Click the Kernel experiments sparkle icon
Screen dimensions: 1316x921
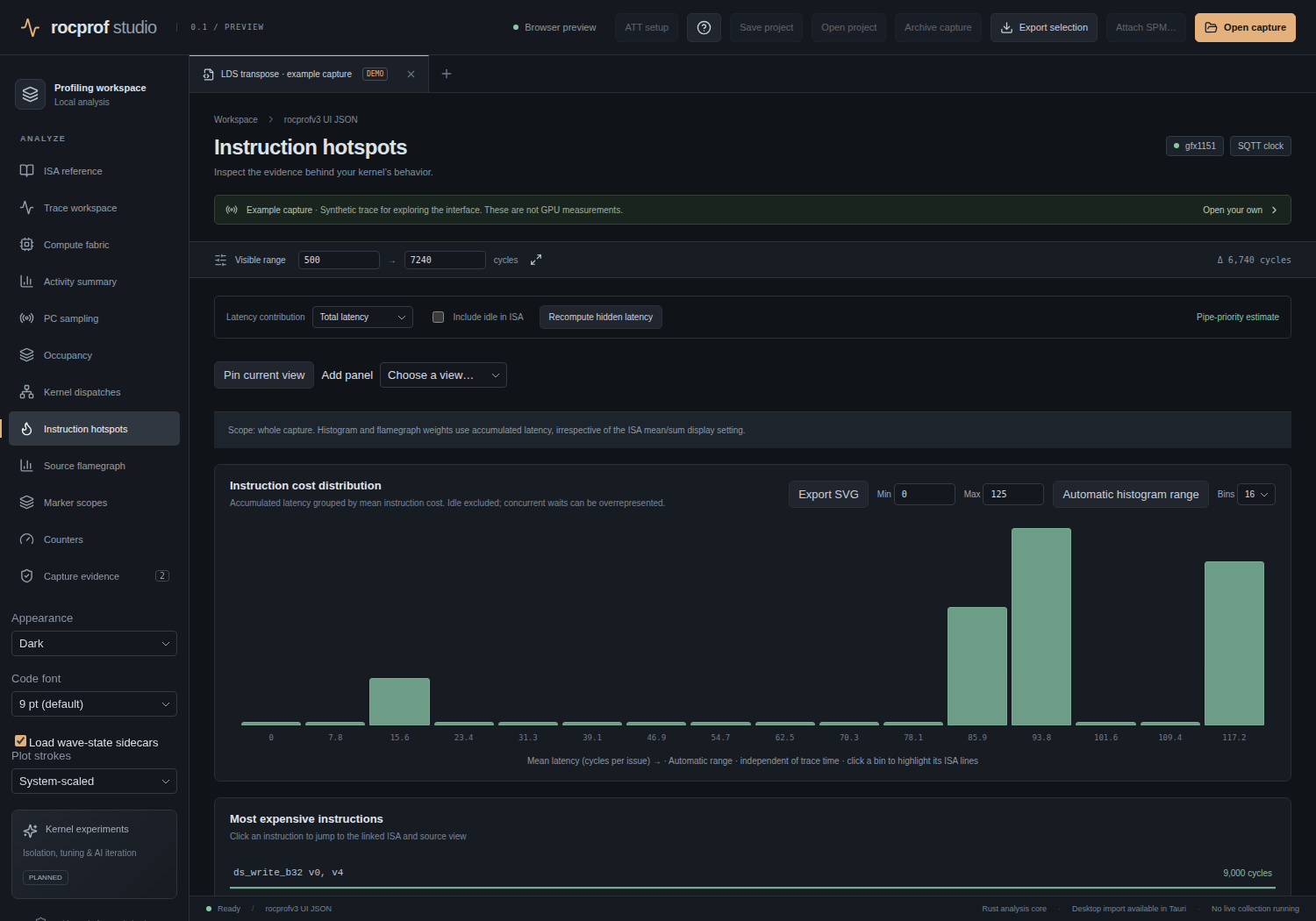click(31, 831)
